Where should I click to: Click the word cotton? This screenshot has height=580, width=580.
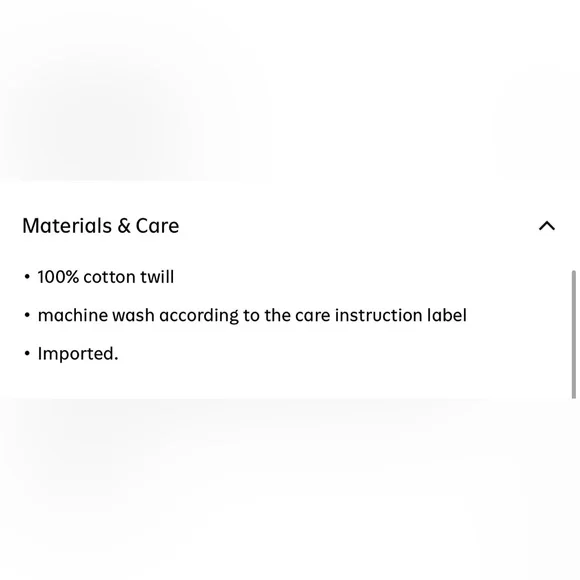coord(109,277)
